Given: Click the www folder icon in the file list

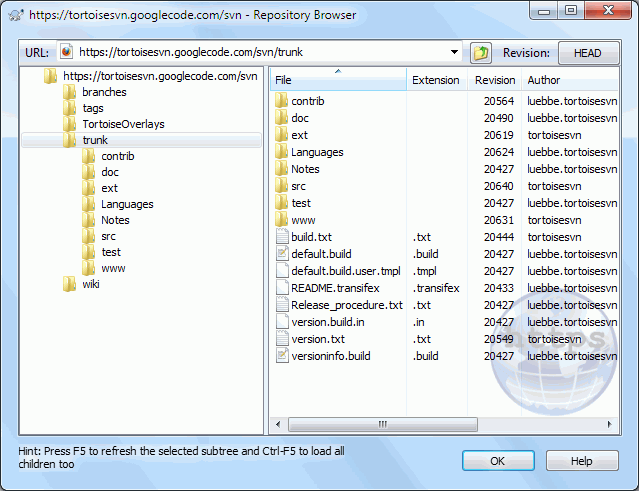Looking at the screenshot, I should point(282,220).
